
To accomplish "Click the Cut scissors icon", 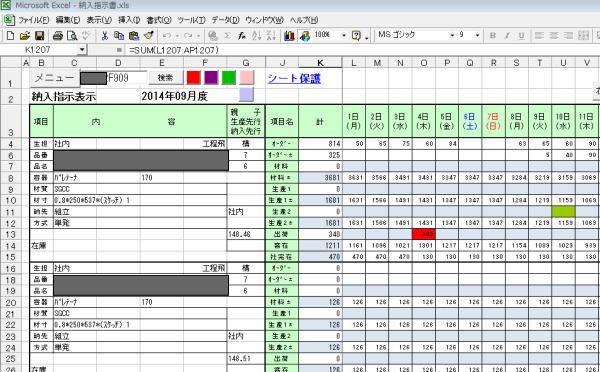I will tap(104, 36).
